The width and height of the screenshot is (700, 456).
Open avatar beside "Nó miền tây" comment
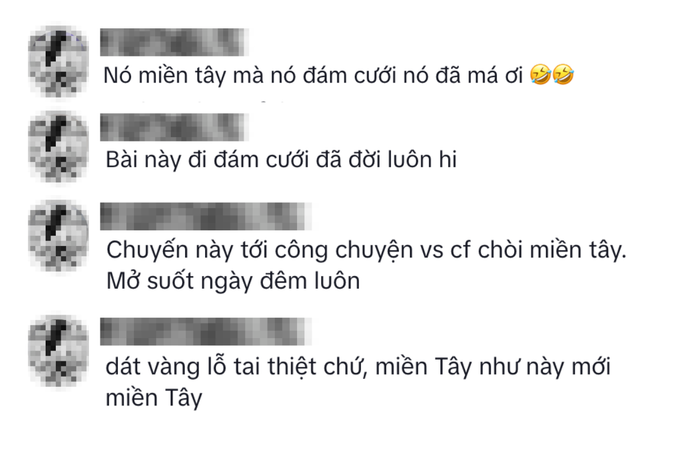58,61
